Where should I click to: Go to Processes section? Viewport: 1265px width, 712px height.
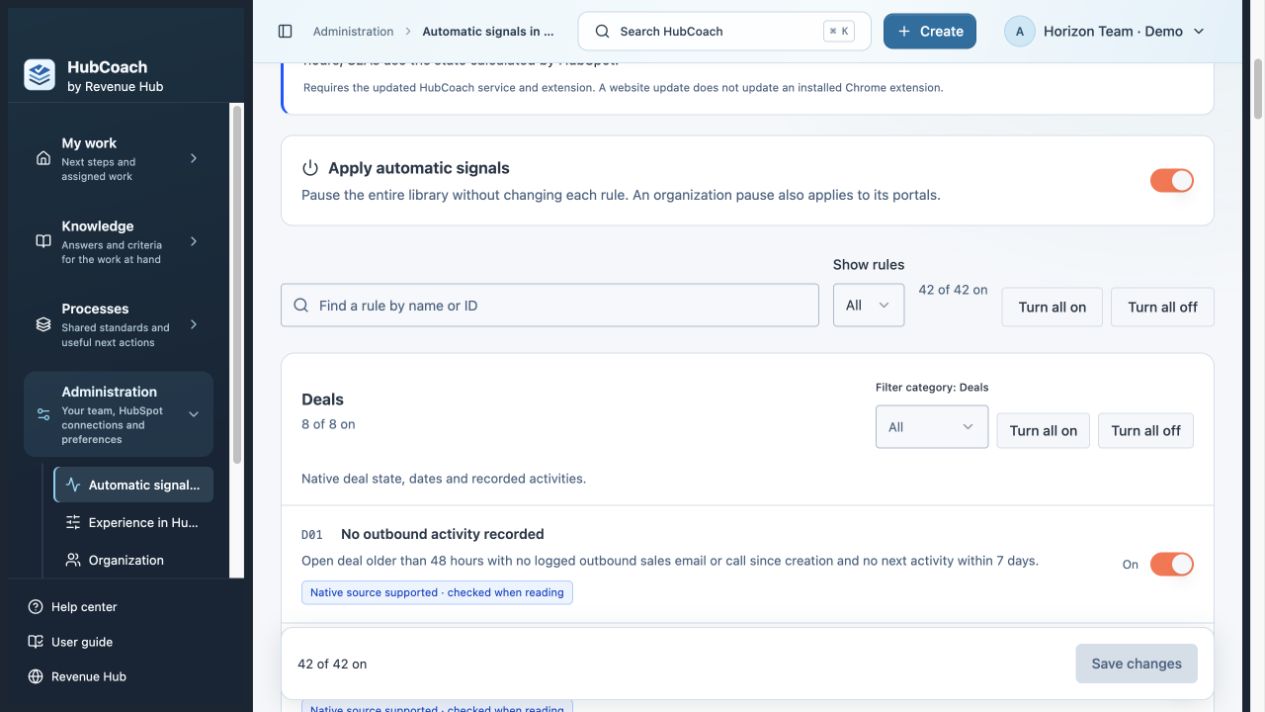point(118,324)
